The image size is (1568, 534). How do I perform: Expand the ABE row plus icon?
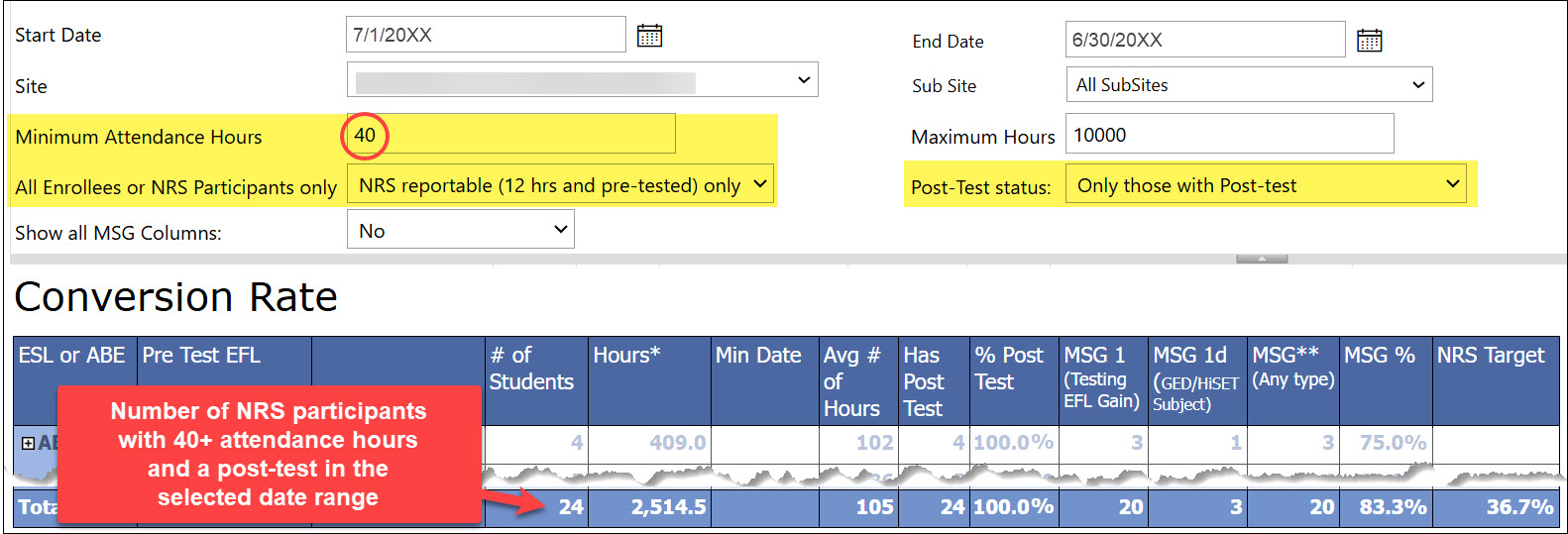pos(28,443)
